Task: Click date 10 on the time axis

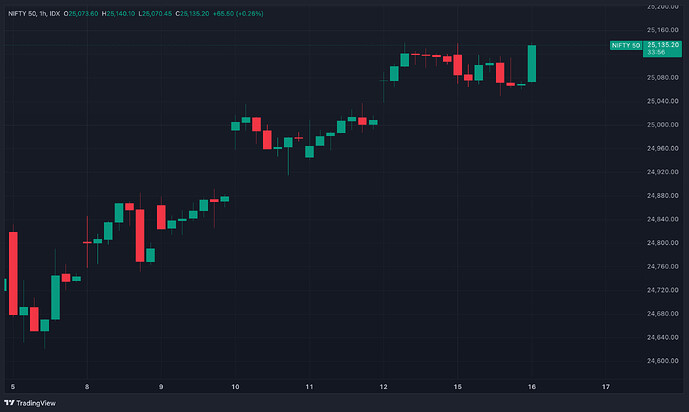Action: [x=235, y=385]
